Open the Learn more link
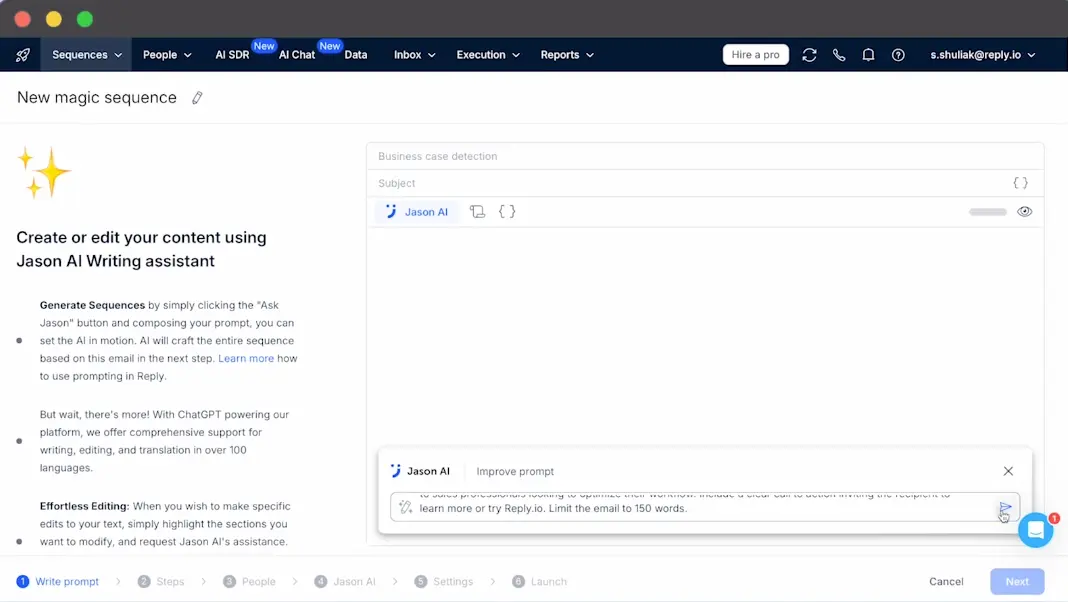Screen dimensions: 1068x602 [246, 358]
